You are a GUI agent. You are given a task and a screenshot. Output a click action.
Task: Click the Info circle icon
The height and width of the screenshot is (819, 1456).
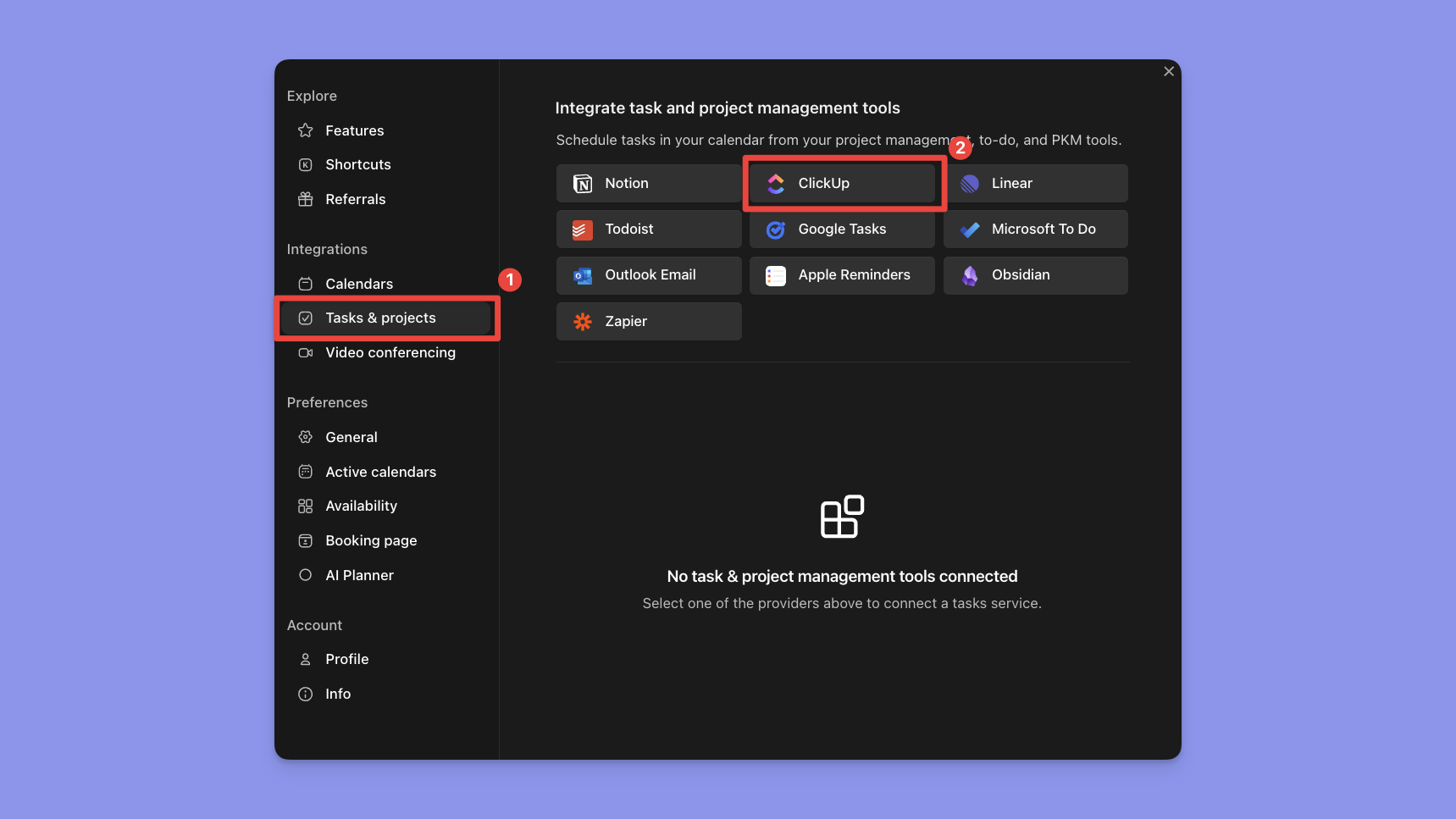(x=306, y=694)
